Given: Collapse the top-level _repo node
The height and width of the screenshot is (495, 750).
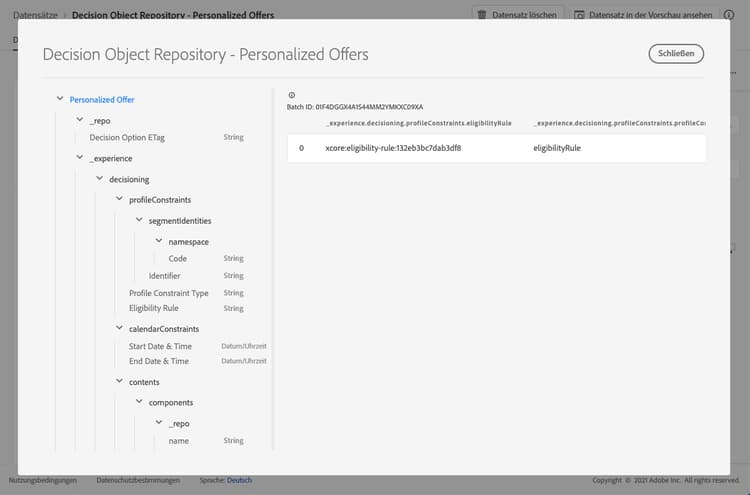Looking at the screenshot, I should tap(80, 120).
